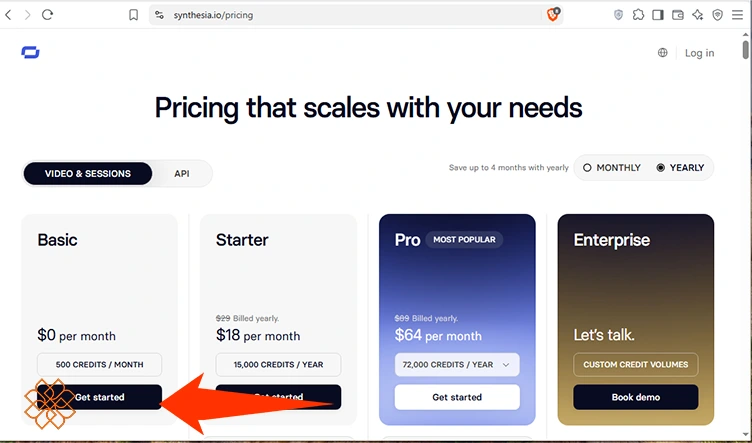Click the Synthesia logo
The height and width of the screenshot is (443, 752).
(30, 53)
